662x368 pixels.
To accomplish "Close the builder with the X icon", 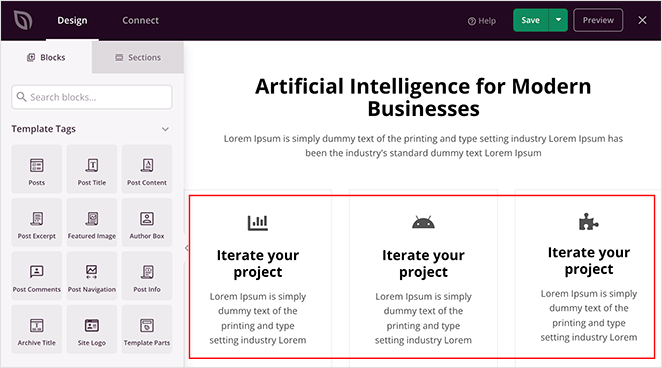I will 642,20.
